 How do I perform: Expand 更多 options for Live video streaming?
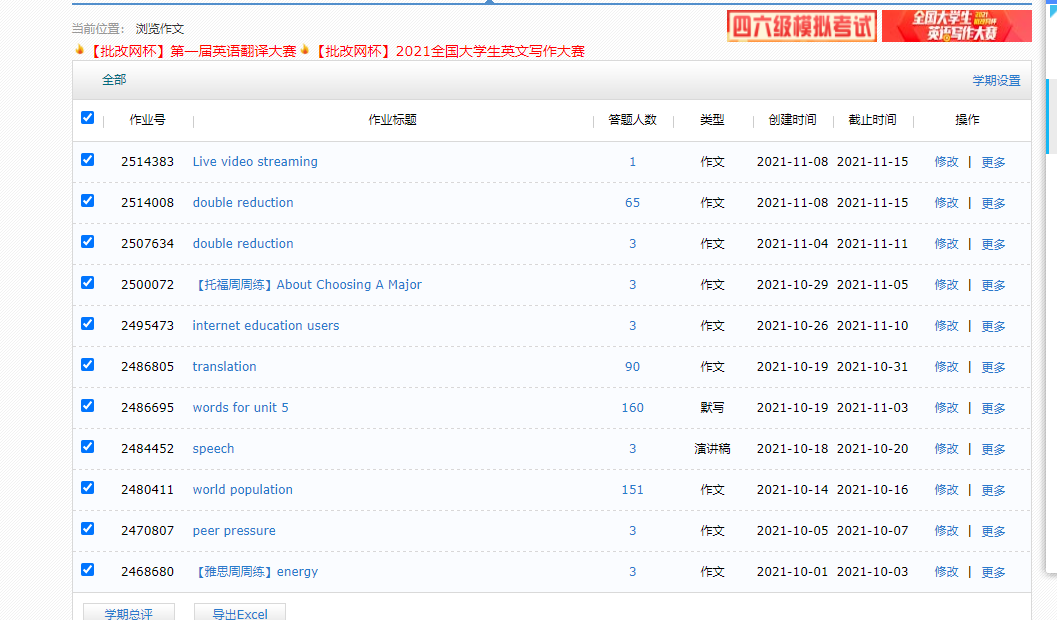point(993,162)
